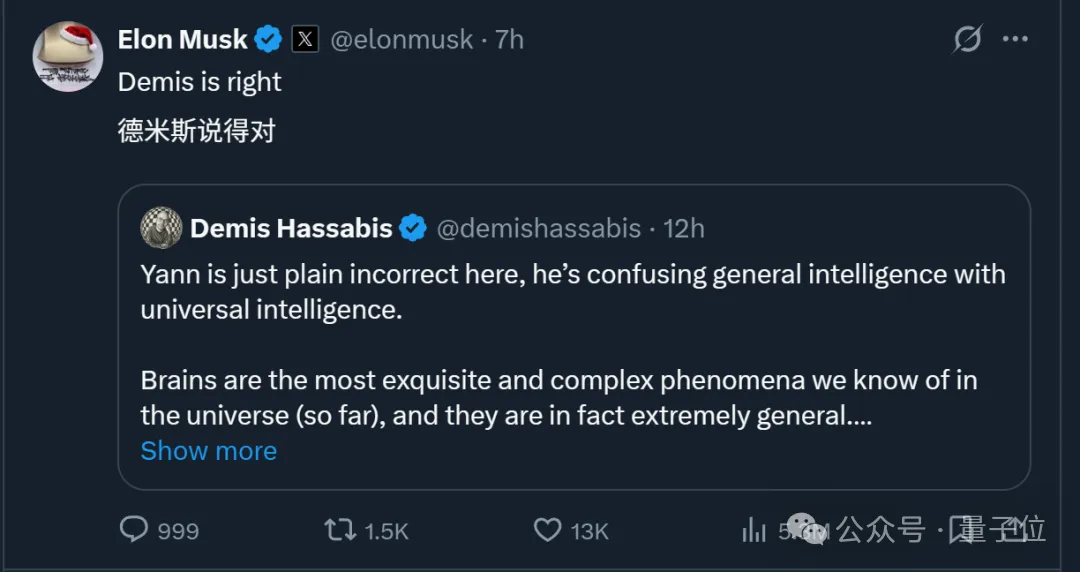1080x572 pixels.
Task: Open view analytics bar chart icon
Action: 753,530
